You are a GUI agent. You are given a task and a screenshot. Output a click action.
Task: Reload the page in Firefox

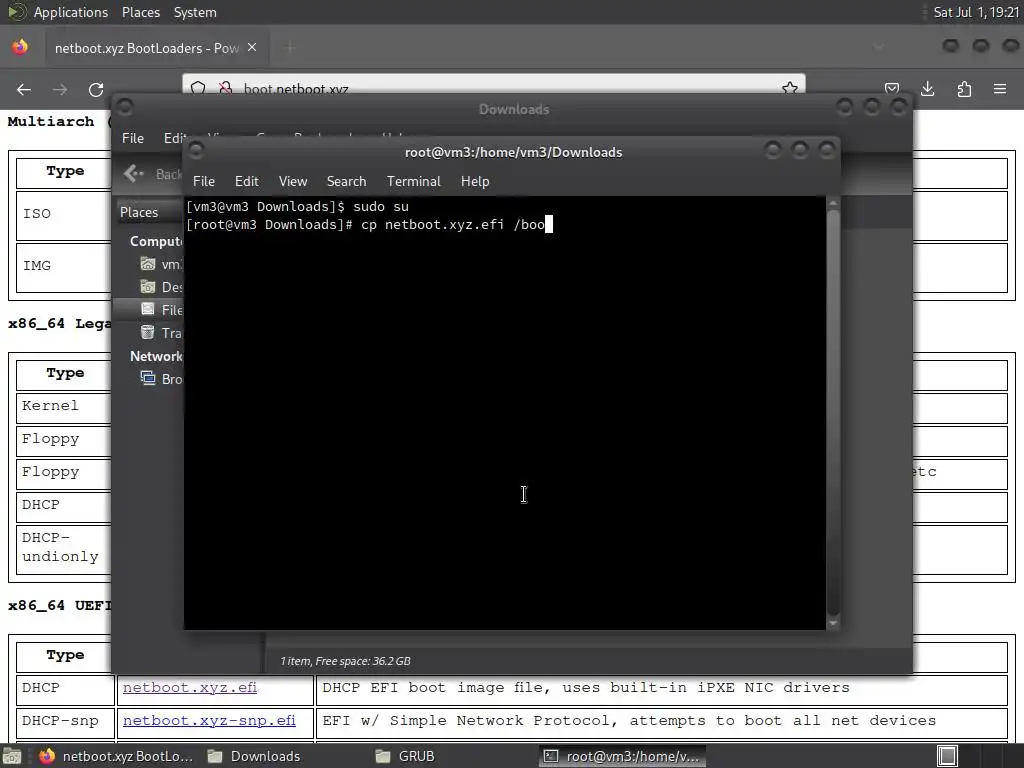point(96,89)
